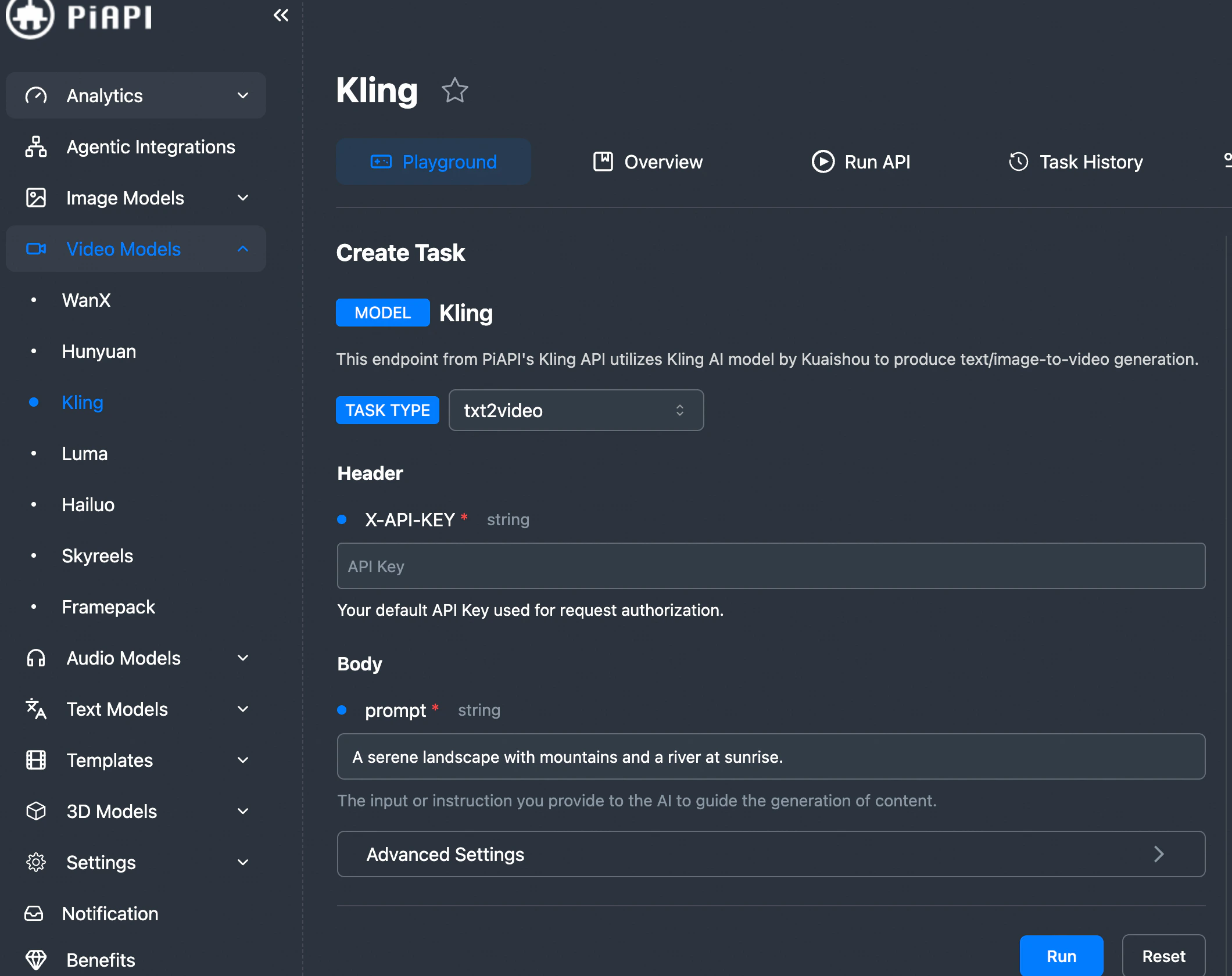Select Hunyuan video model

pyautogui.click(x=99, y=351)
